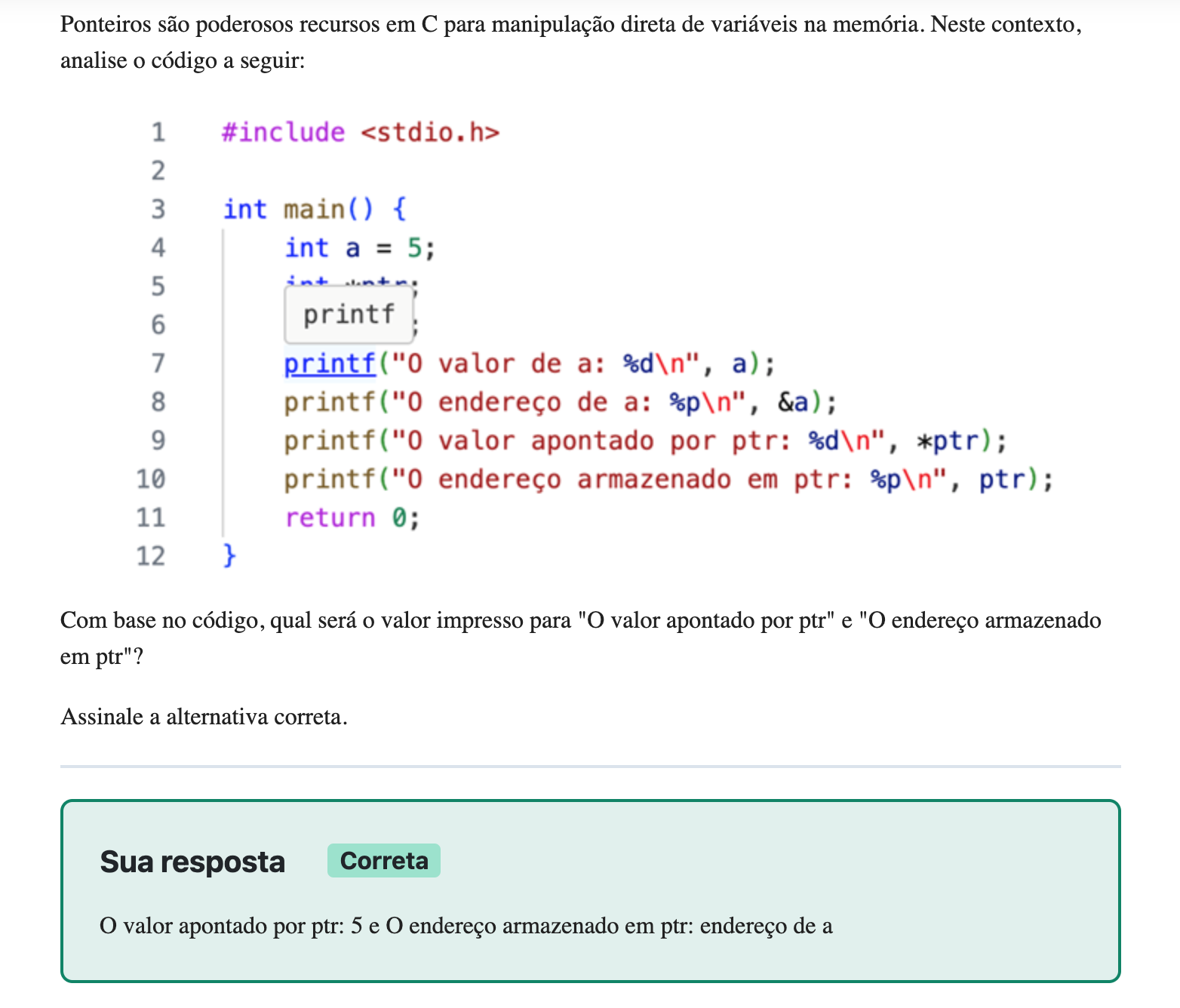Click the underlined printf on line 7
This screenshot has width=1180, height=1008.
tap(329, 364)
